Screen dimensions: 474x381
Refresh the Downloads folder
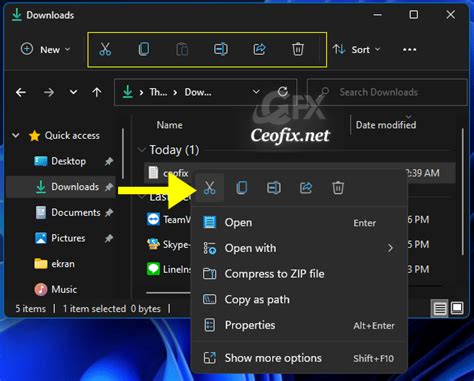tap(283, 92)
